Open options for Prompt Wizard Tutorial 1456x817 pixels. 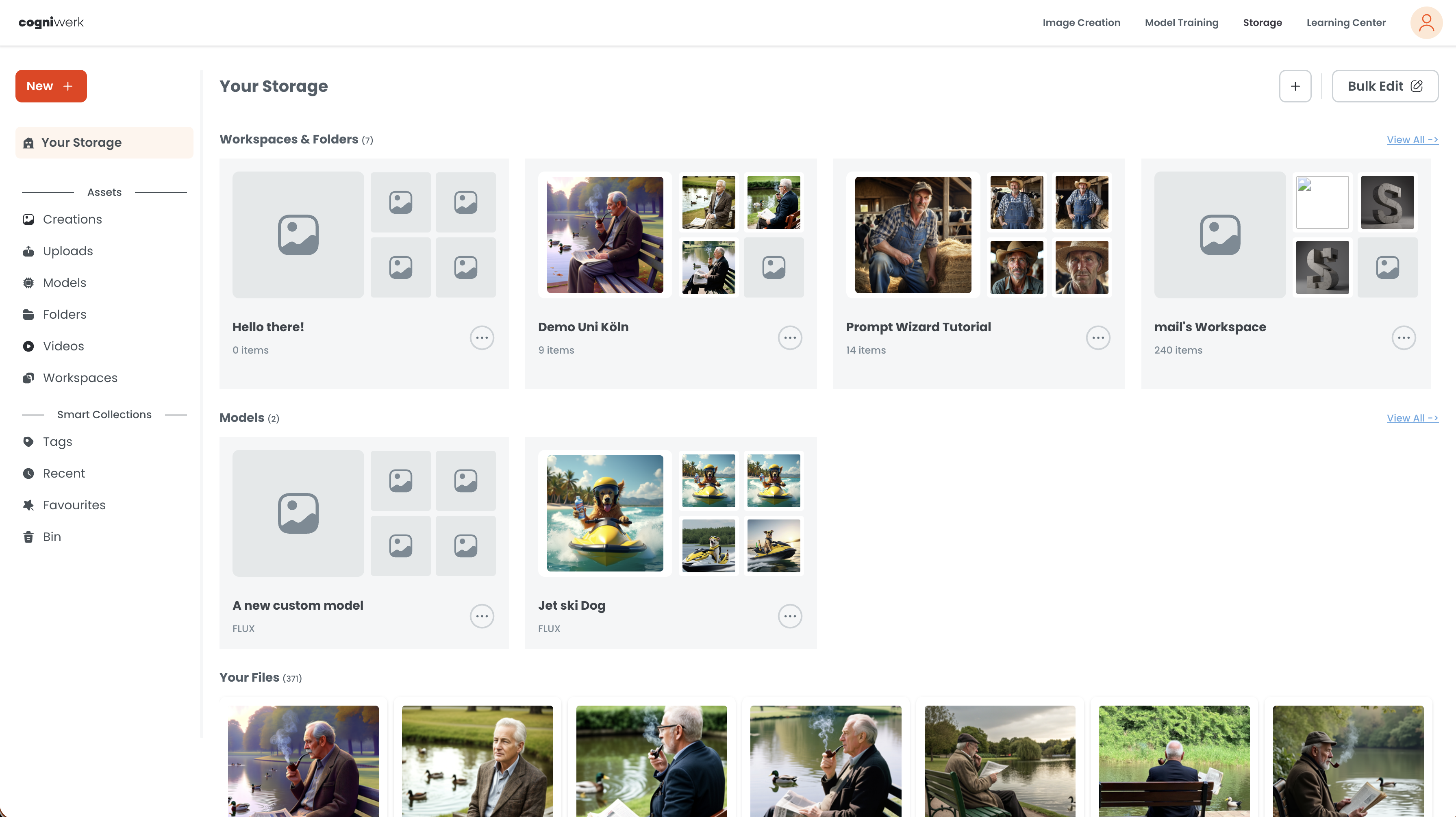(x=1097, y=338)
